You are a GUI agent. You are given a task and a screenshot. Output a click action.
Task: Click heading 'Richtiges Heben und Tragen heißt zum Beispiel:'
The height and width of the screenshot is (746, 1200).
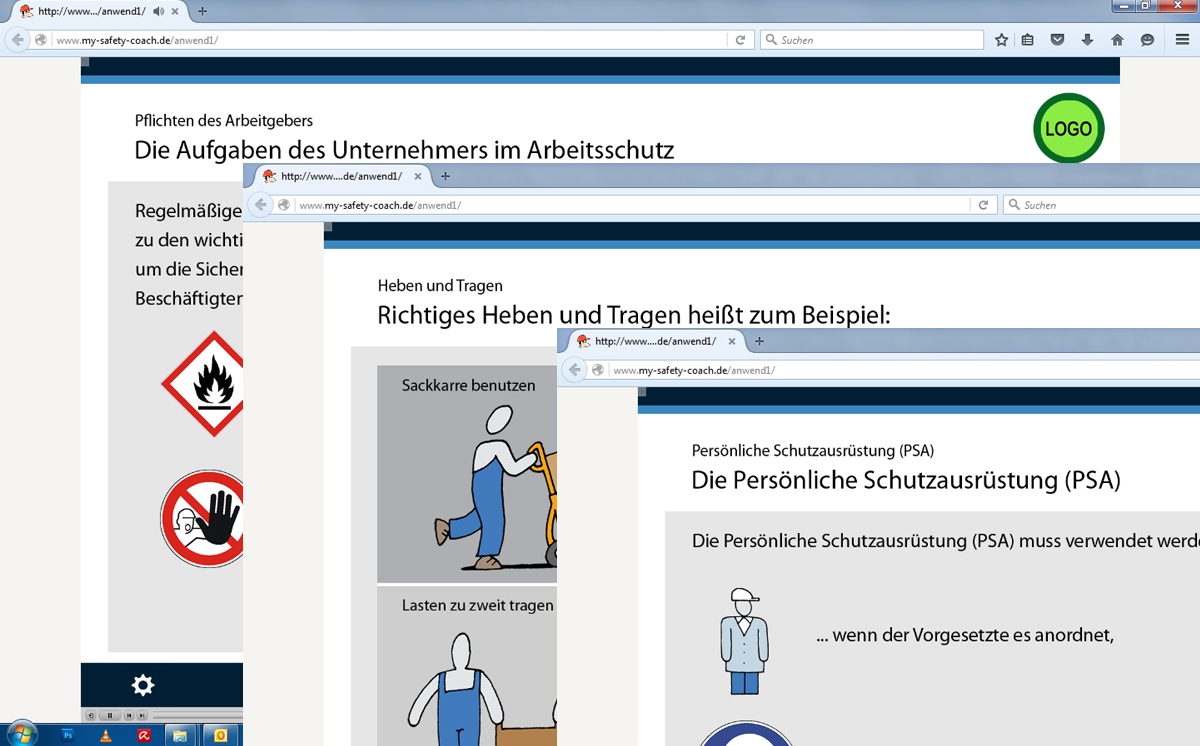pyautogui.click(x=633, y=316)
